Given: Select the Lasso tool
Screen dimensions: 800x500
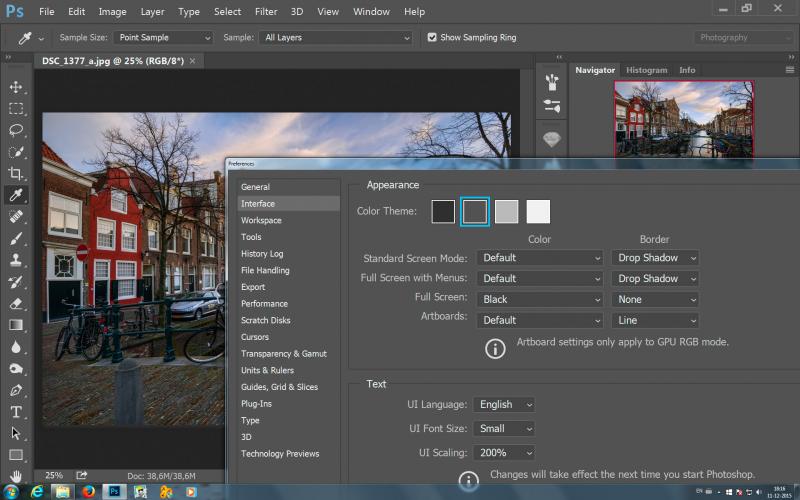Looking at the screenshot, I should [x=16, y=130].
